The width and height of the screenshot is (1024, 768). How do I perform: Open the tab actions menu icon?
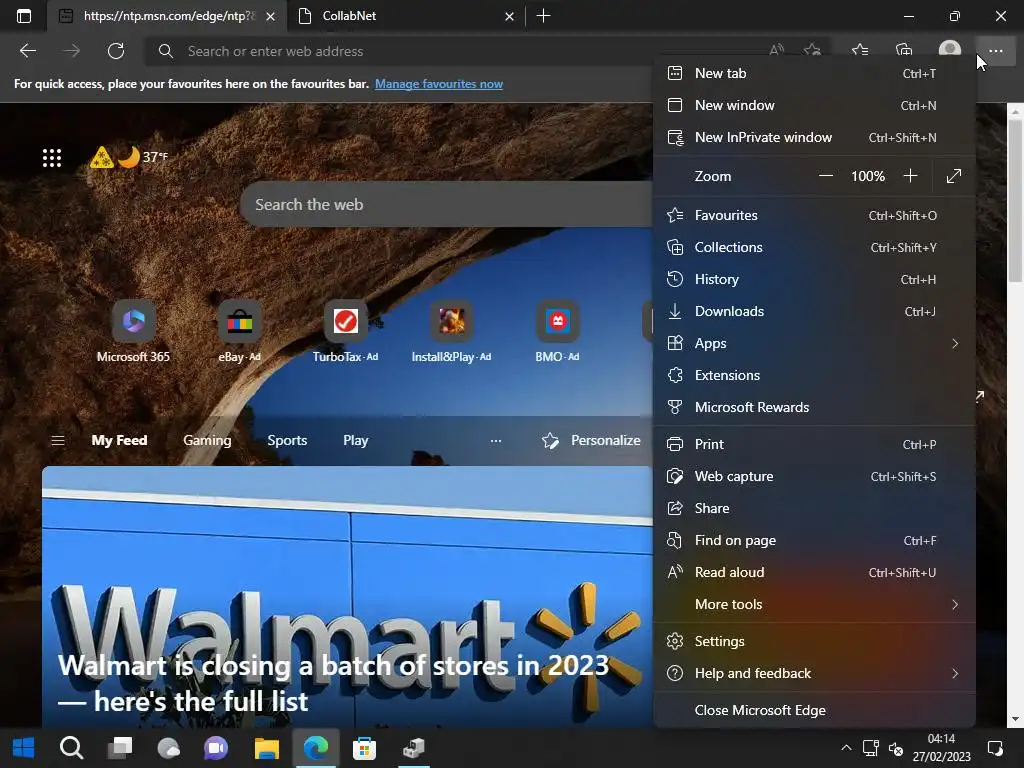pyautogui.click(x=24, y=16)
